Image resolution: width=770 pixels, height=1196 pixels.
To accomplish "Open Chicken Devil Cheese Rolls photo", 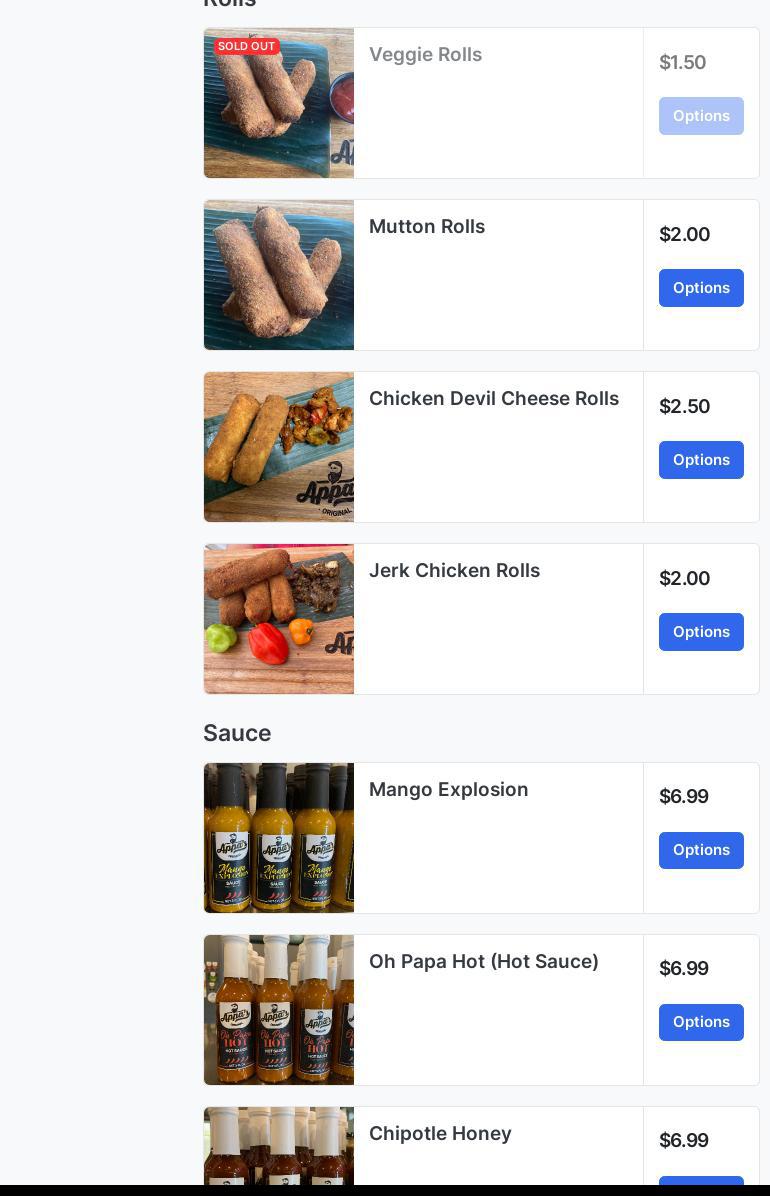I will (x=279, y=447).
